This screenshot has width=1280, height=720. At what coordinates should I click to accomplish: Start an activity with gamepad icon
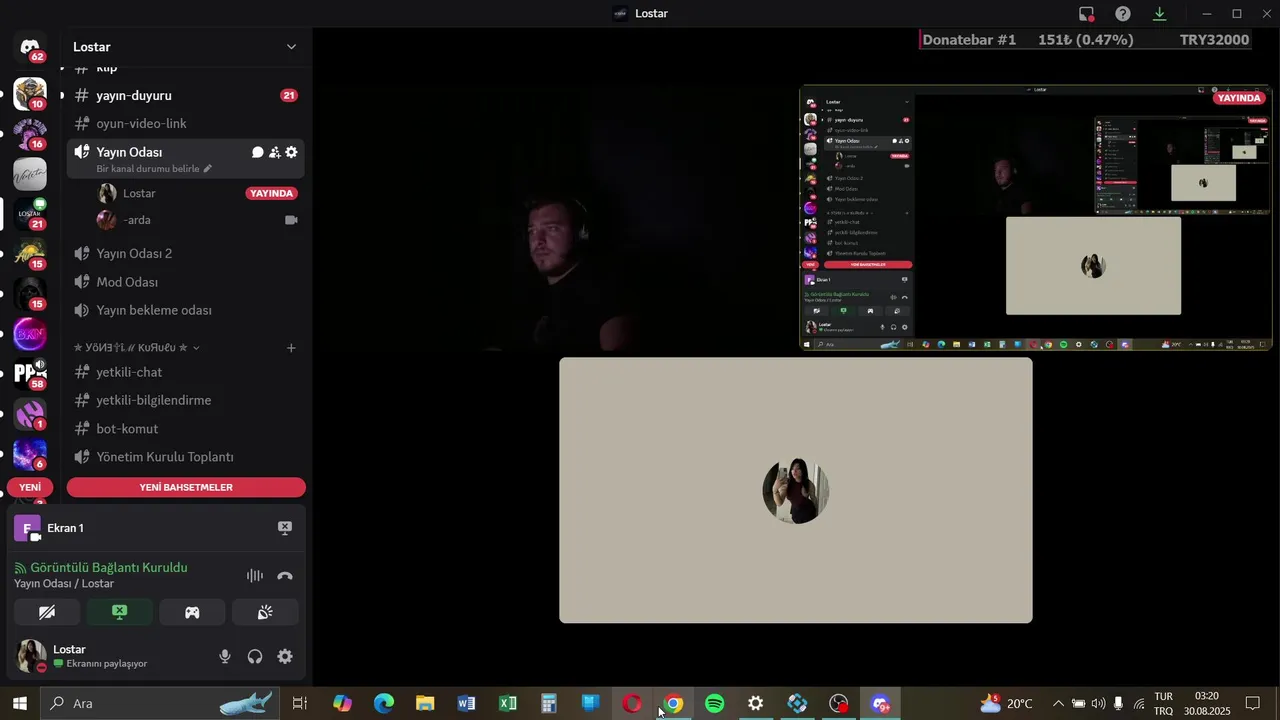click(192, 612)
